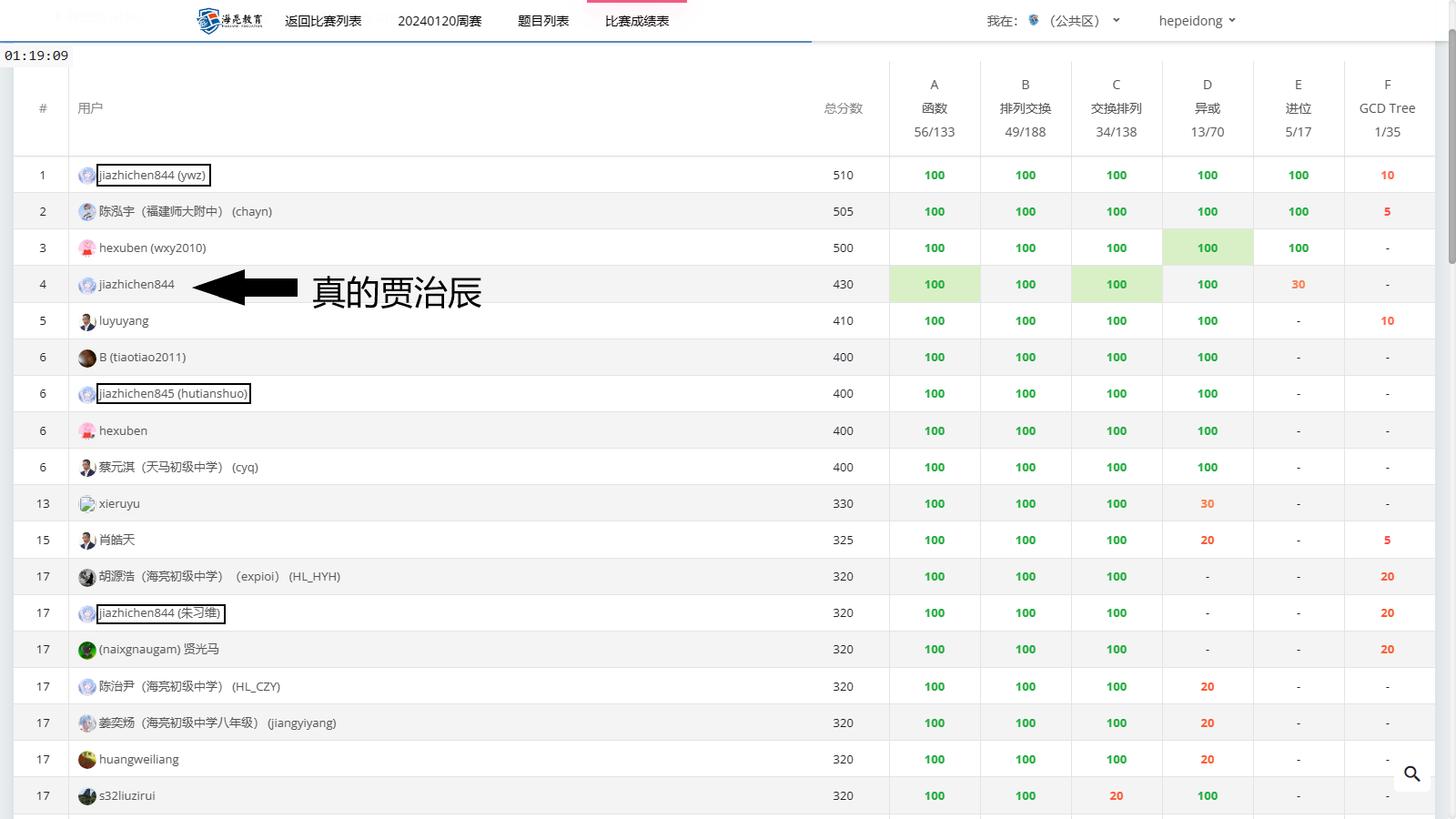Click the avatar beside hexuben (wxy2010)
Image resolution: width=1456 pixels, height=819 pixels.
[x=87, y=248]
